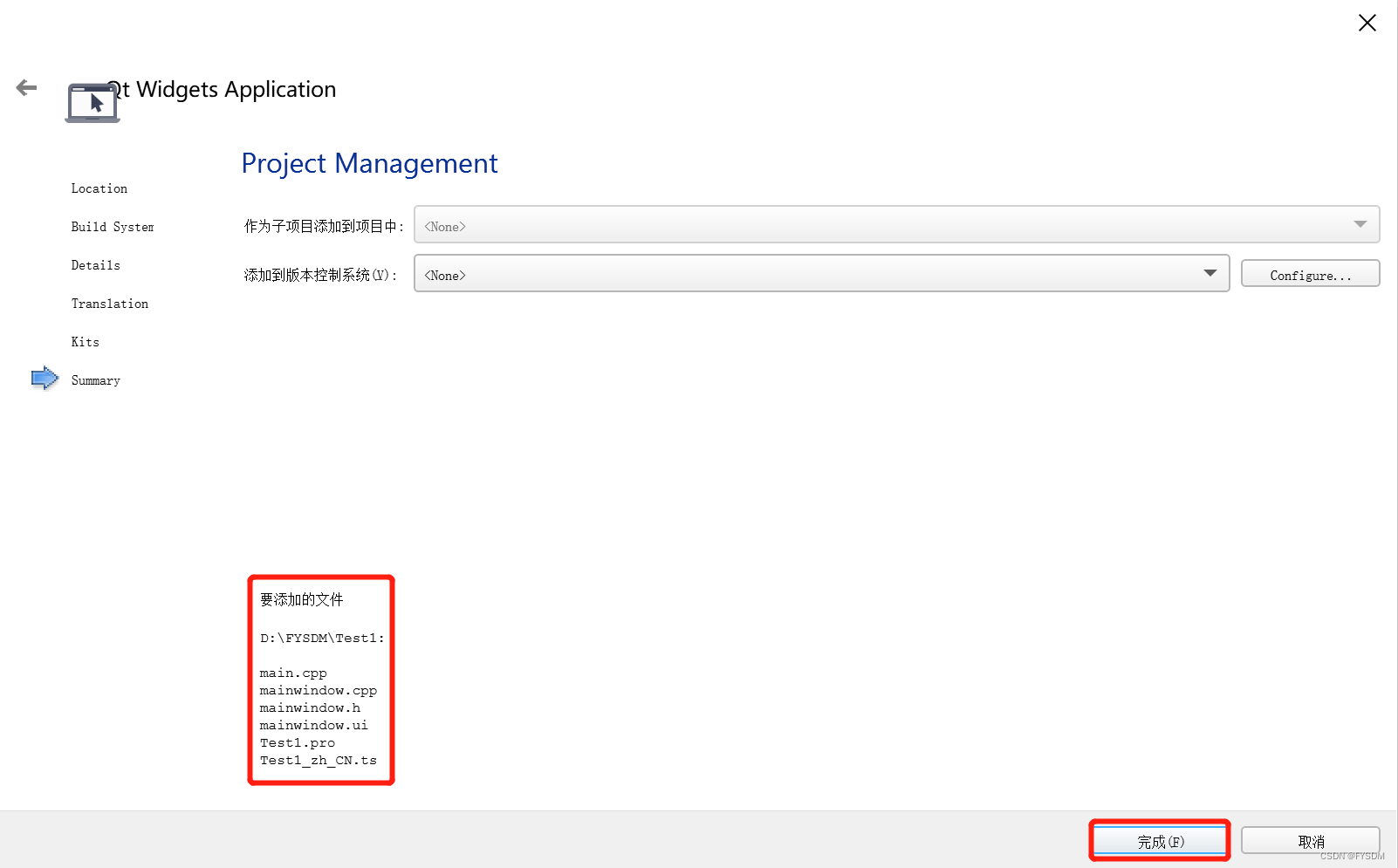Click the version control dropdown arrow
Screen dimensions: 1398x868
click(x=1210, y=274)
